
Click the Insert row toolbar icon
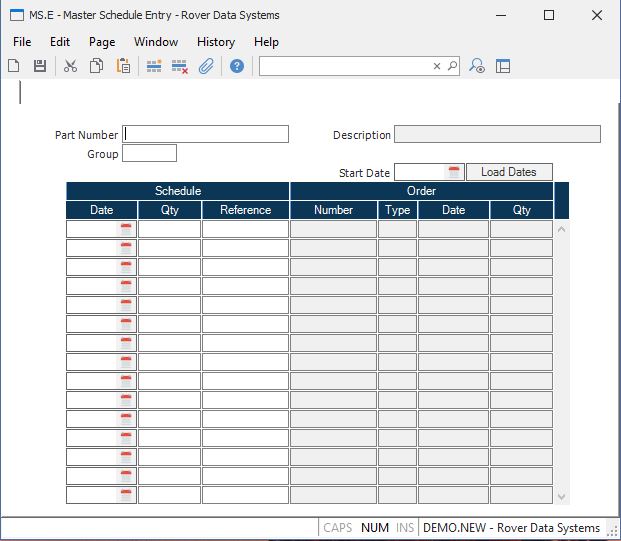(x=154, y=66)
